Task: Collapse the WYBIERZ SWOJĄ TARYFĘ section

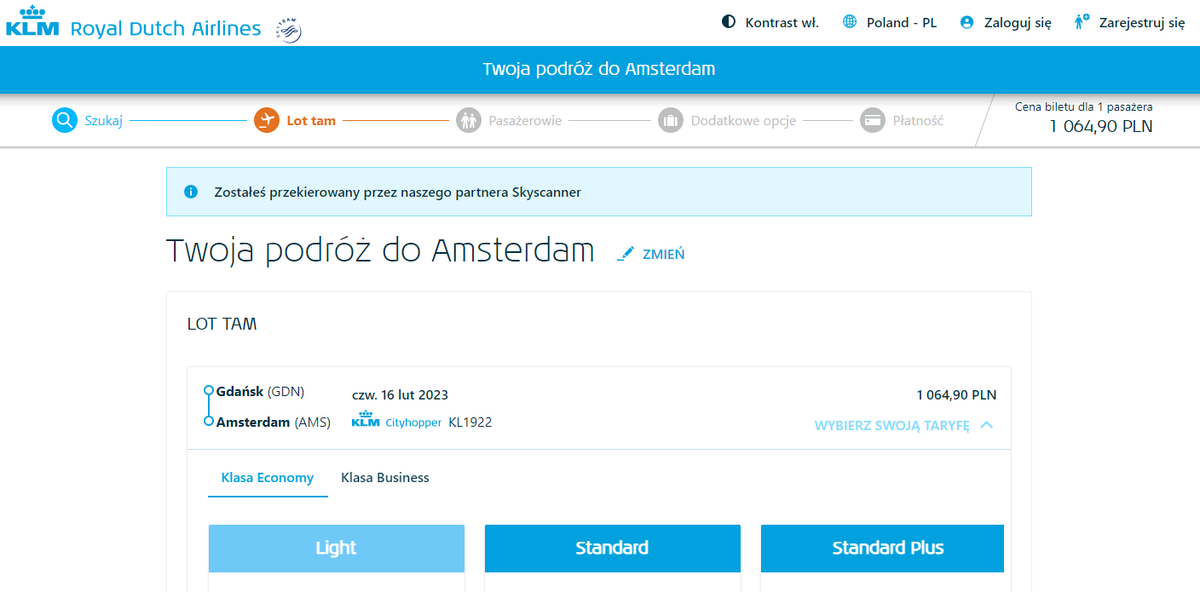Action: pos(904,425)
